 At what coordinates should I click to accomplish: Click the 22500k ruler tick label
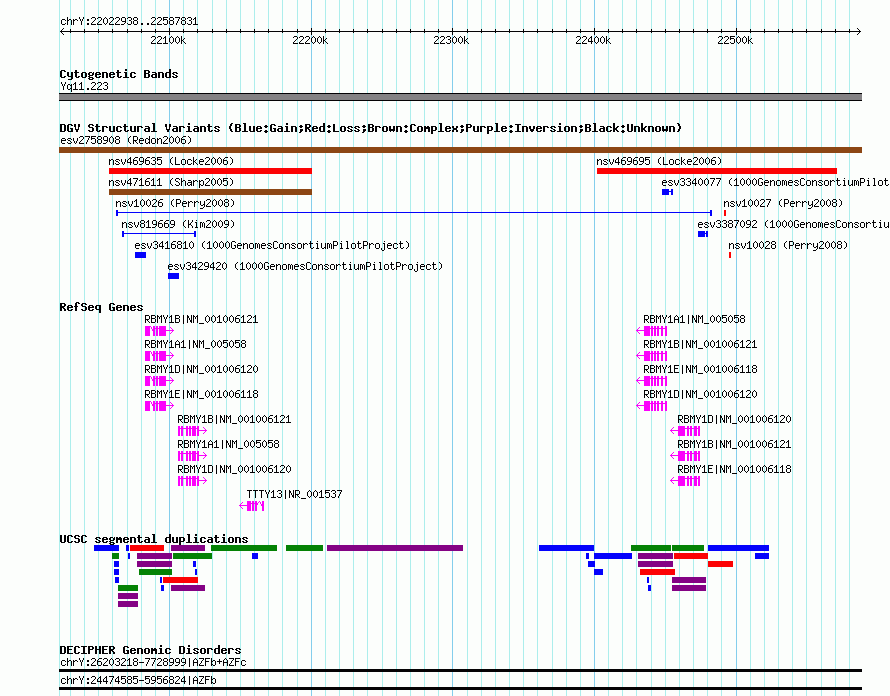[735, 40]
